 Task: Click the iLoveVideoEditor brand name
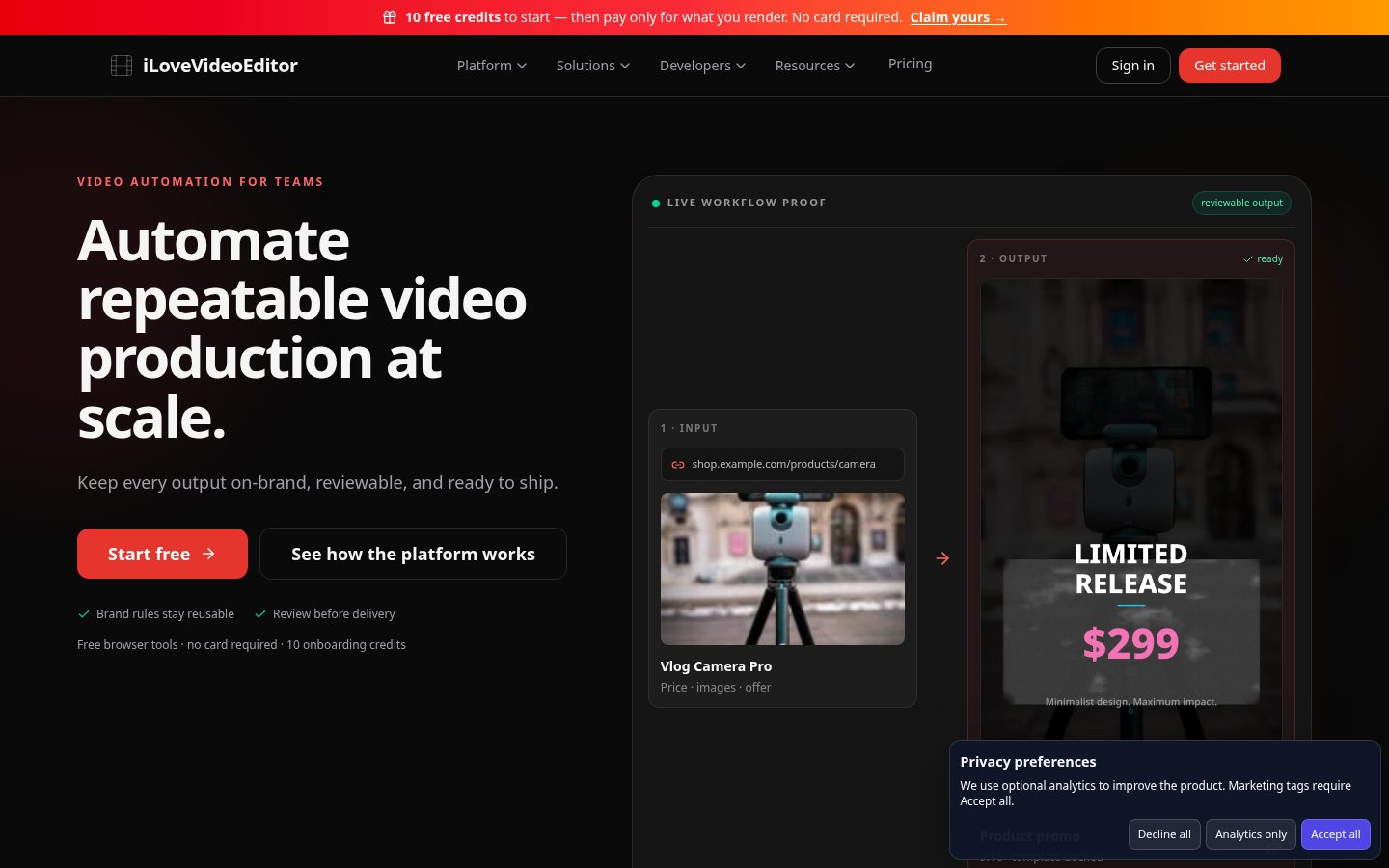click(x=220, y=66)
